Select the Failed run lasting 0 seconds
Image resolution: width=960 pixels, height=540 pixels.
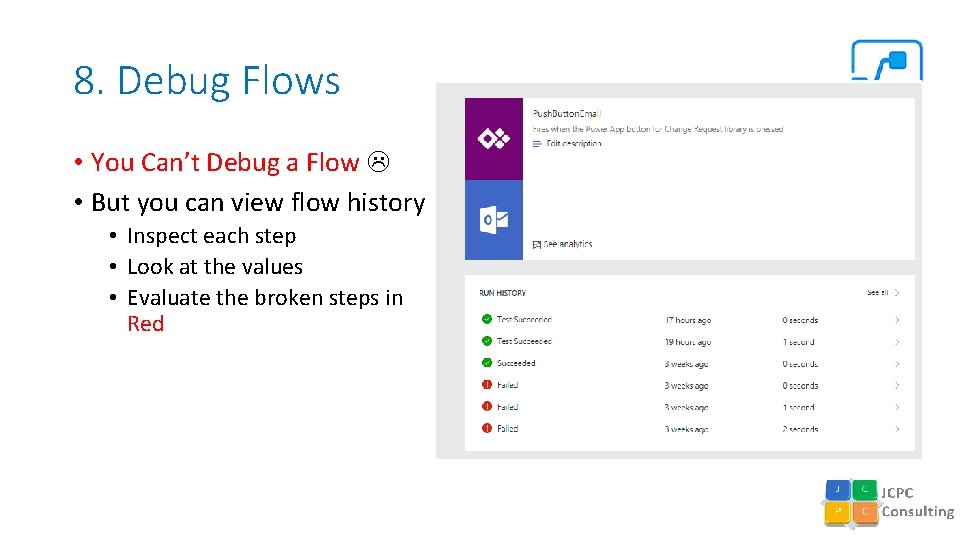(508, 385)
